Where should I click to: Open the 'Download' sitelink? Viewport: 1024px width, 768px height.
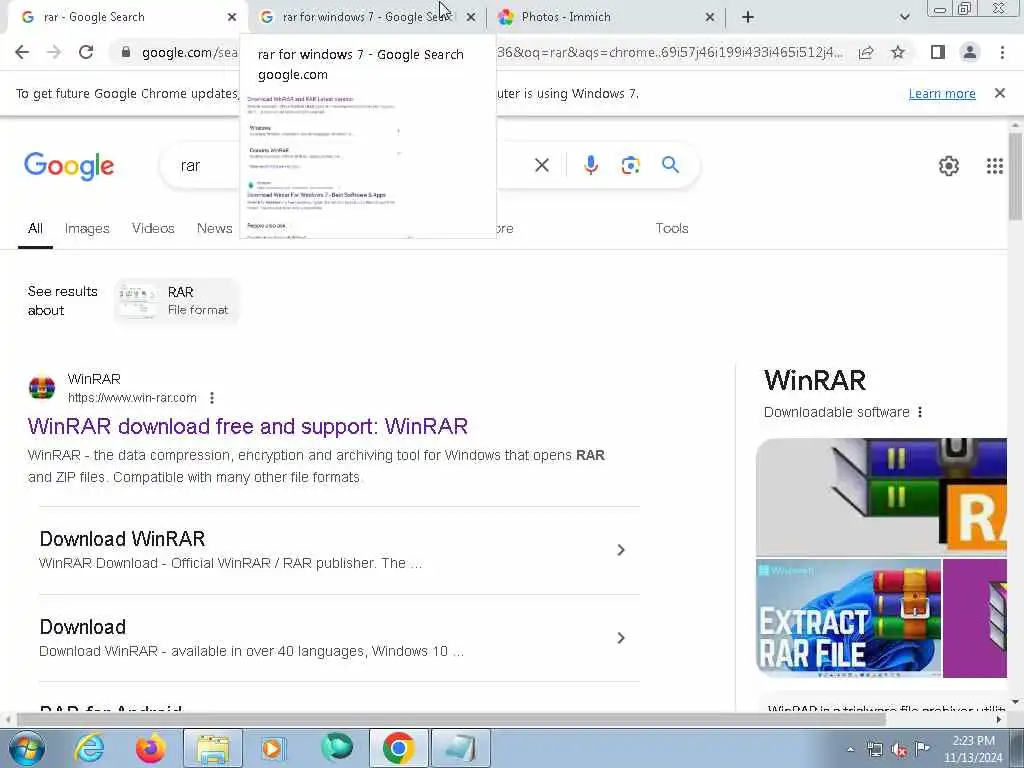point(82,627)
